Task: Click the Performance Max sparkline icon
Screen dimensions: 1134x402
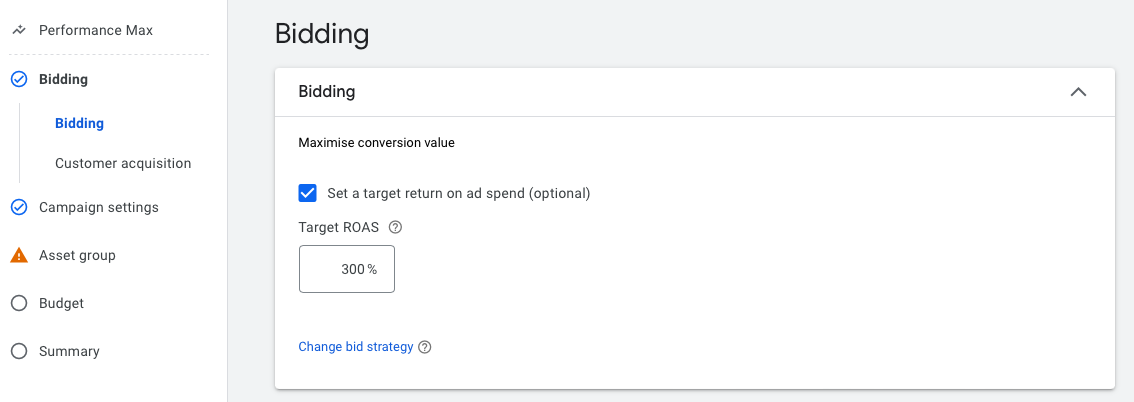Action: point(20,30)
